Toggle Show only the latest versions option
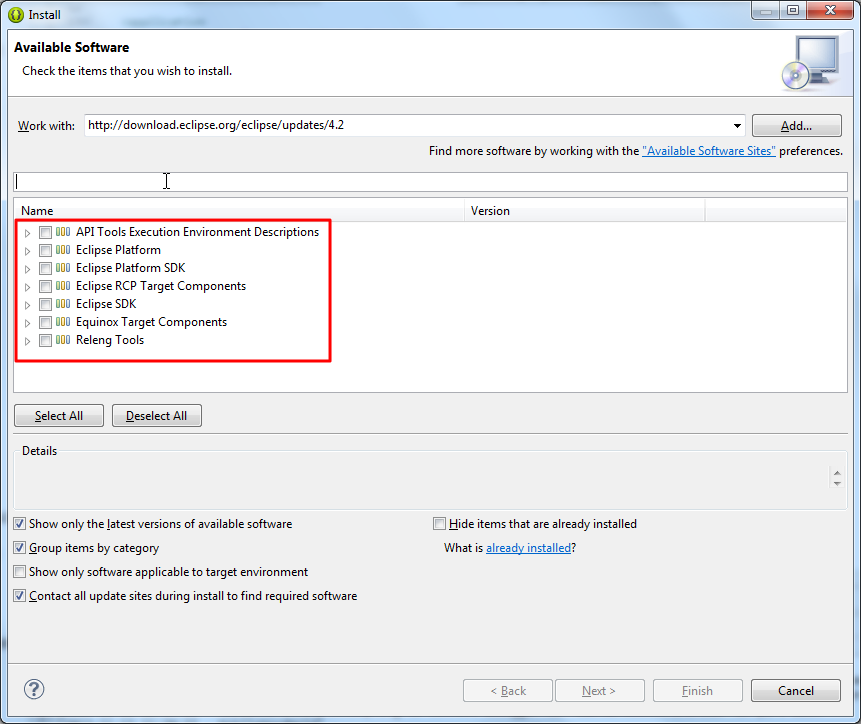The image size is (861, 724). coord(20,524)
